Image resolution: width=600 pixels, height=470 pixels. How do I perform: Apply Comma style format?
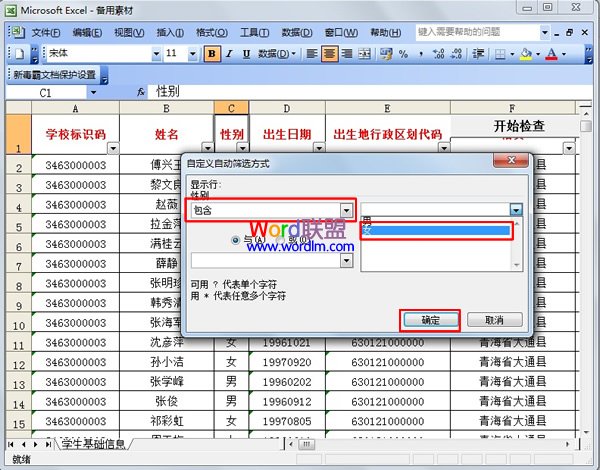point(421,54)
